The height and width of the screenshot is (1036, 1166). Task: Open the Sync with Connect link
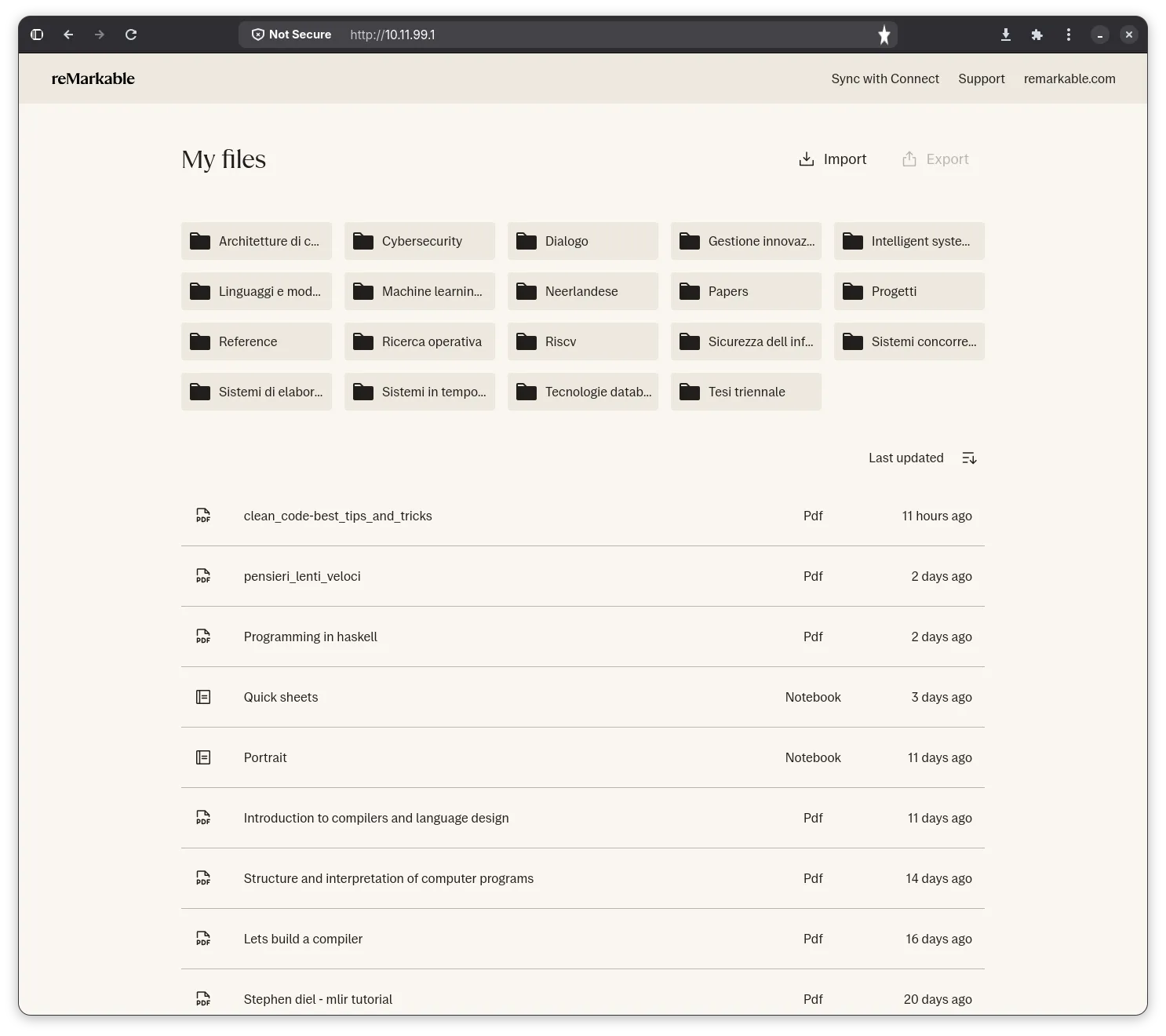(885, 78)
